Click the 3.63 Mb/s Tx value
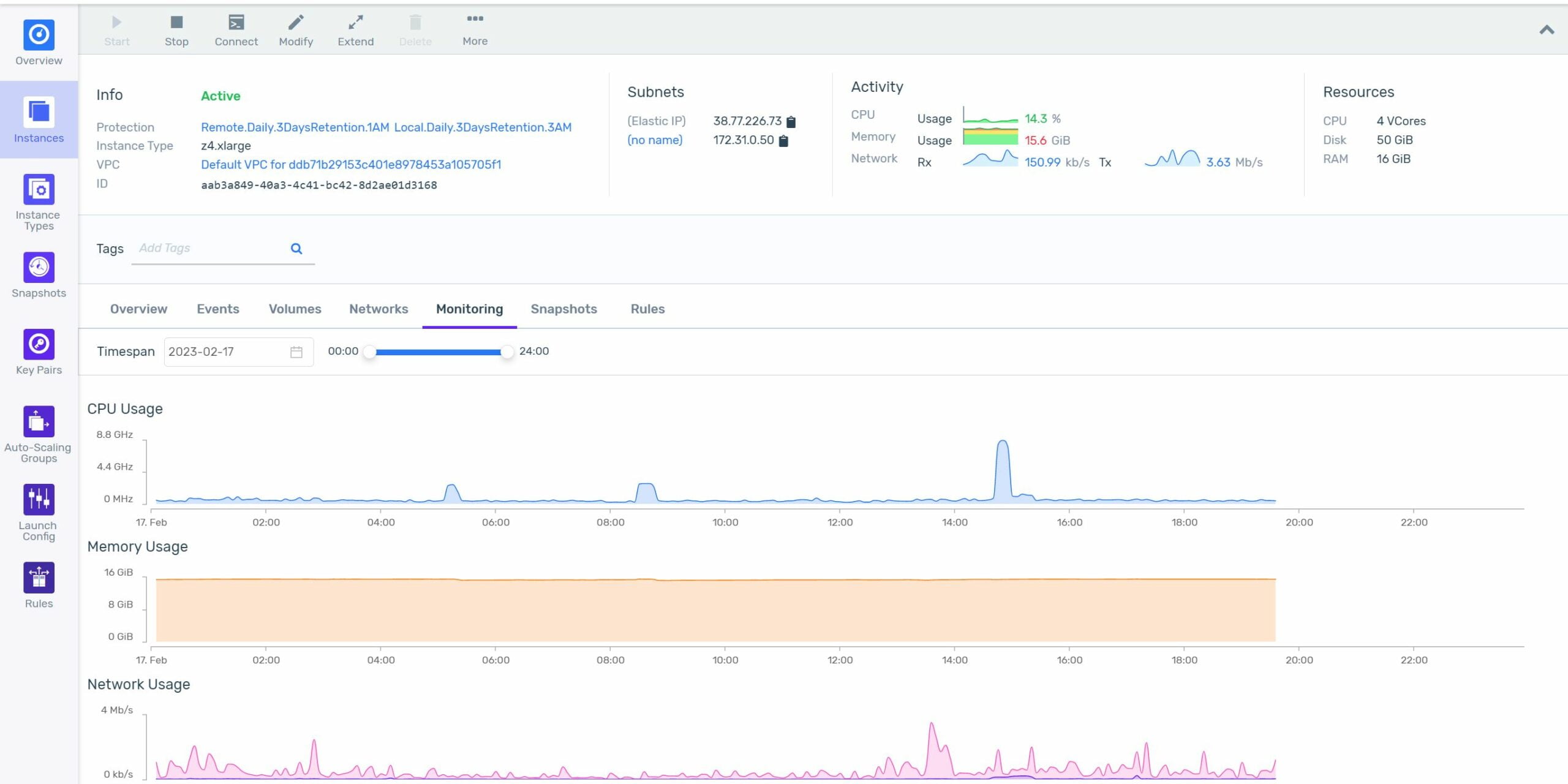This screenshot has height=784, width=1568. pyautogui.click(x=1234, y=162)
